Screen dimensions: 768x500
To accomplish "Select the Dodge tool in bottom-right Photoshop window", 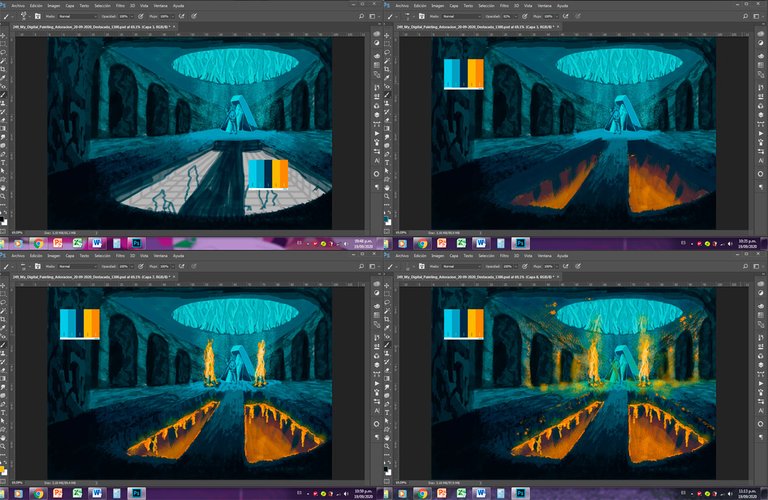I will pyautogui.click(x=389, y=395).
